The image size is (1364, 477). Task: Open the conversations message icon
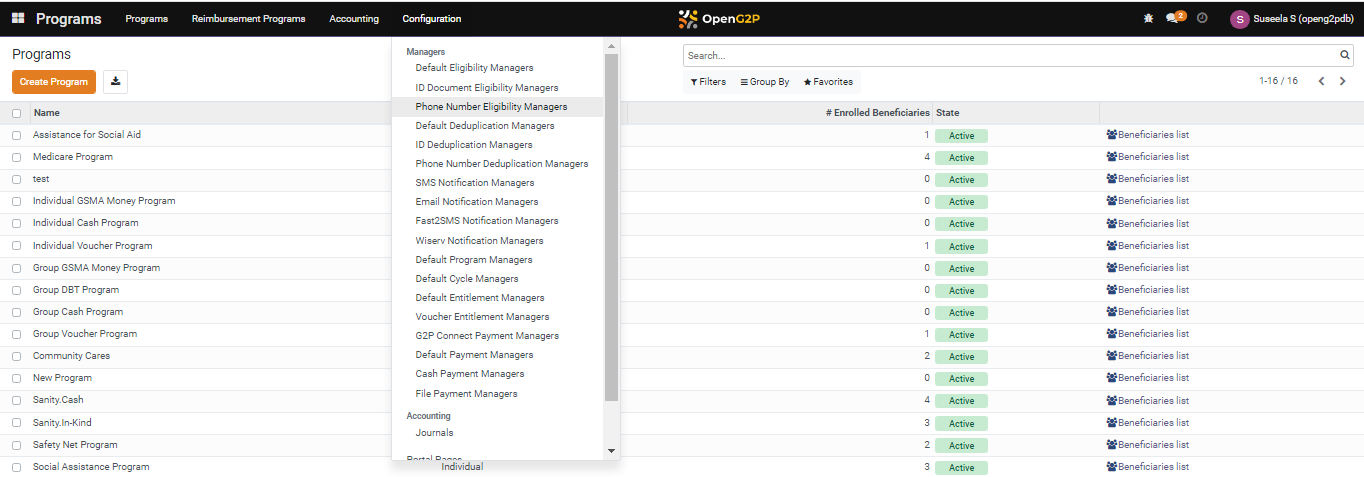point(1173,19)
